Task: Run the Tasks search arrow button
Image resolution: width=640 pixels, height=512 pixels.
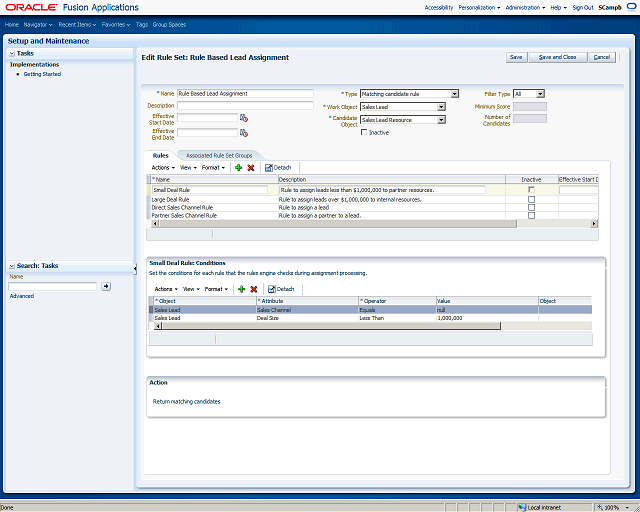Action: click(x=106, y=286)
